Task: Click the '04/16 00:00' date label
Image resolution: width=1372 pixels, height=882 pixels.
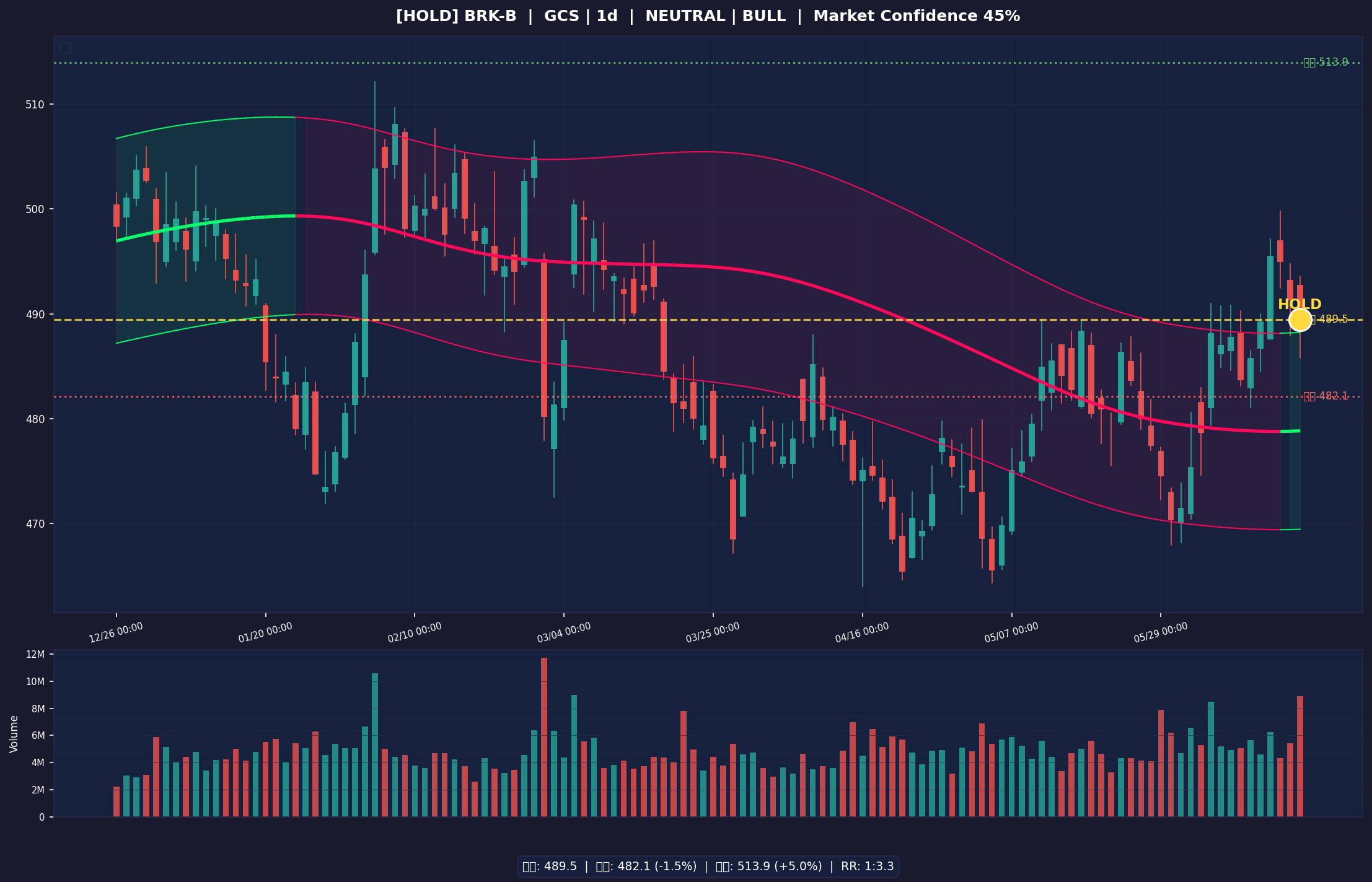Action: pyautogui.click(x=862, y=633)
